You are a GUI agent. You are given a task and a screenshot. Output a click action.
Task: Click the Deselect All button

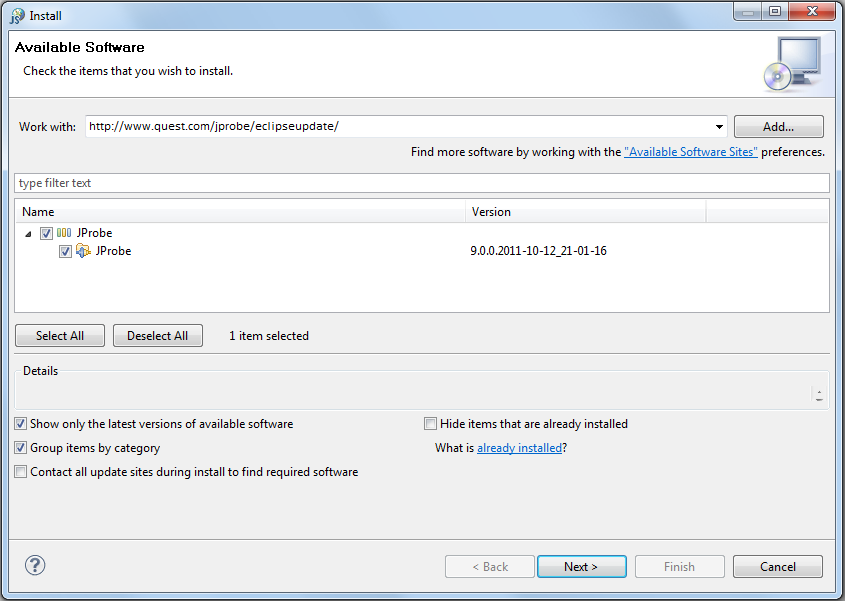click(158, 336)
